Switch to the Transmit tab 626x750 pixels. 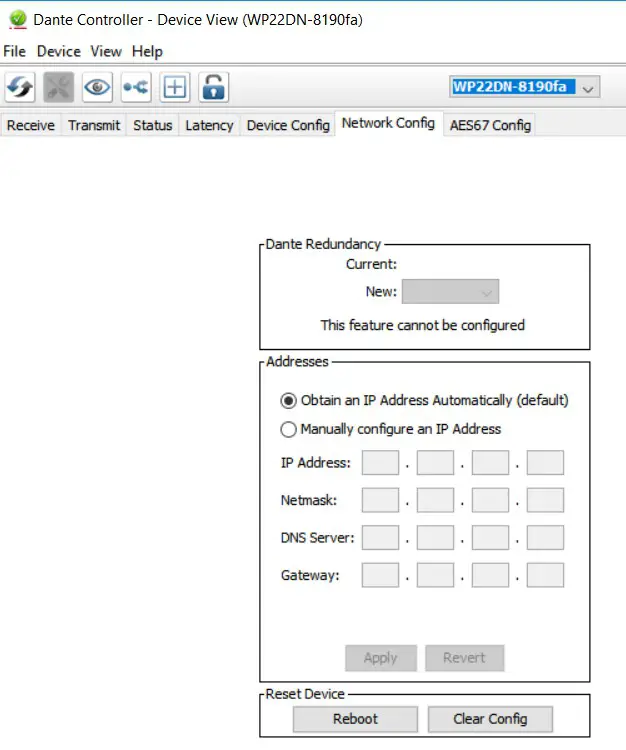click(x=94, y=125)
